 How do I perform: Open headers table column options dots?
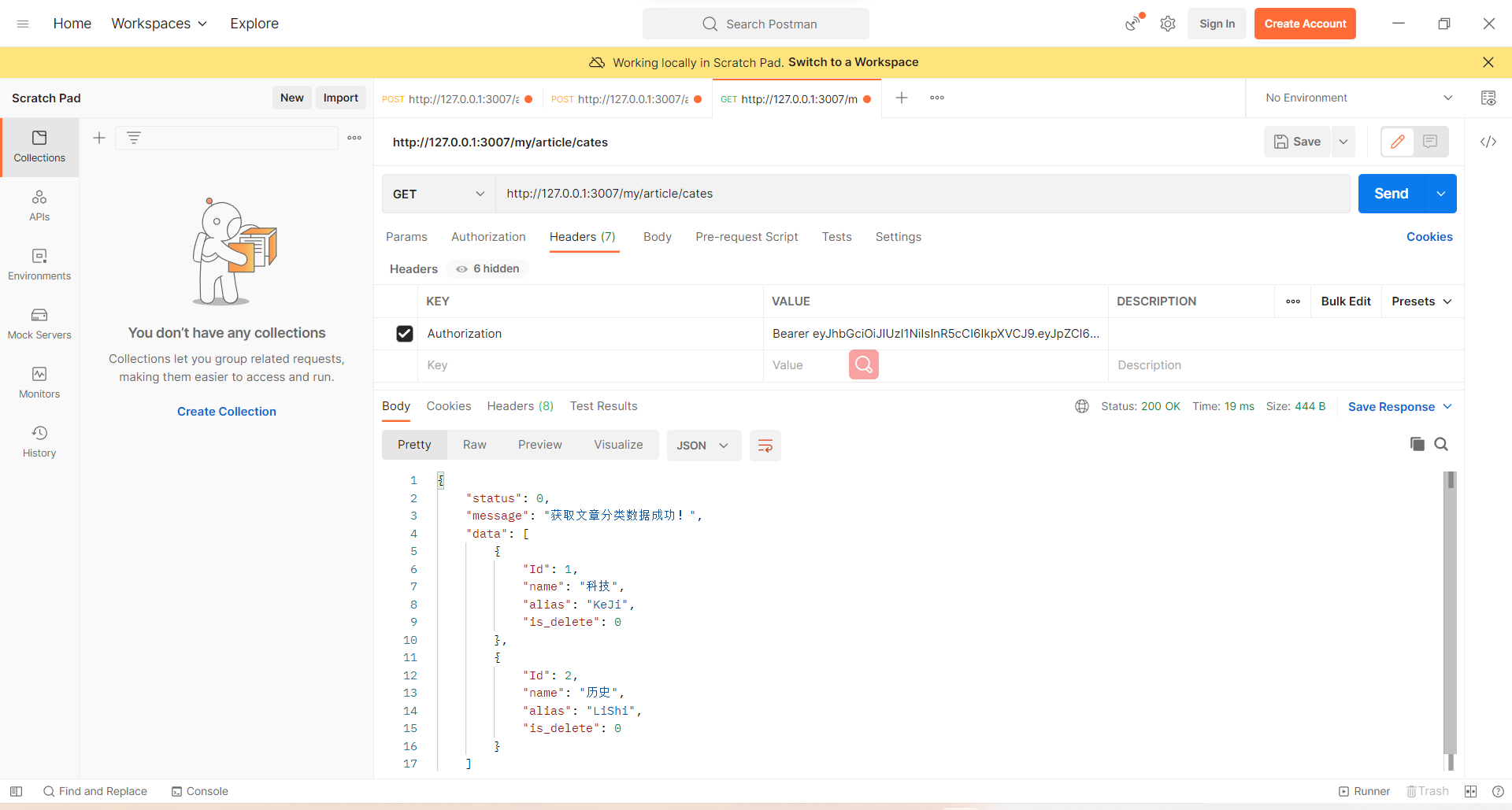click(x=1293, y=301)
